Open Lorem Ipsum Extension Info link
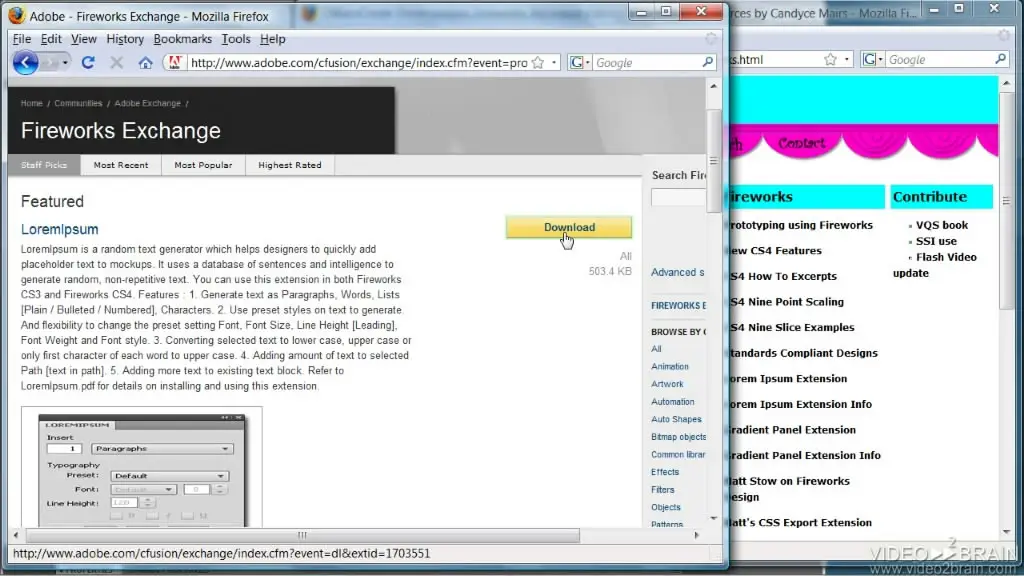Screen dimensions: 1024x576 tap(801, 404)
